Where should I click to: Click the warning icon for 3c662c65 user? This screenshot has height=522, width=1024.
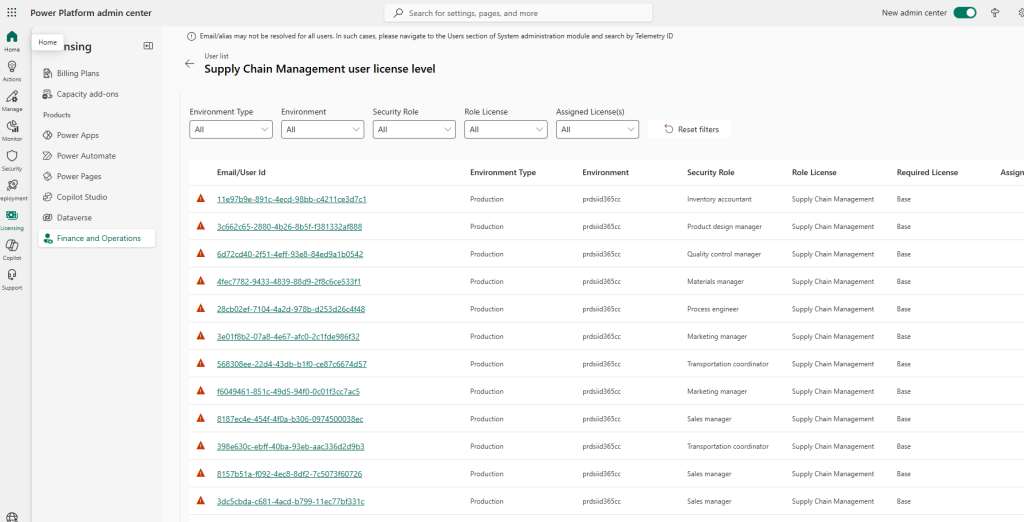[x=201, y=225]
